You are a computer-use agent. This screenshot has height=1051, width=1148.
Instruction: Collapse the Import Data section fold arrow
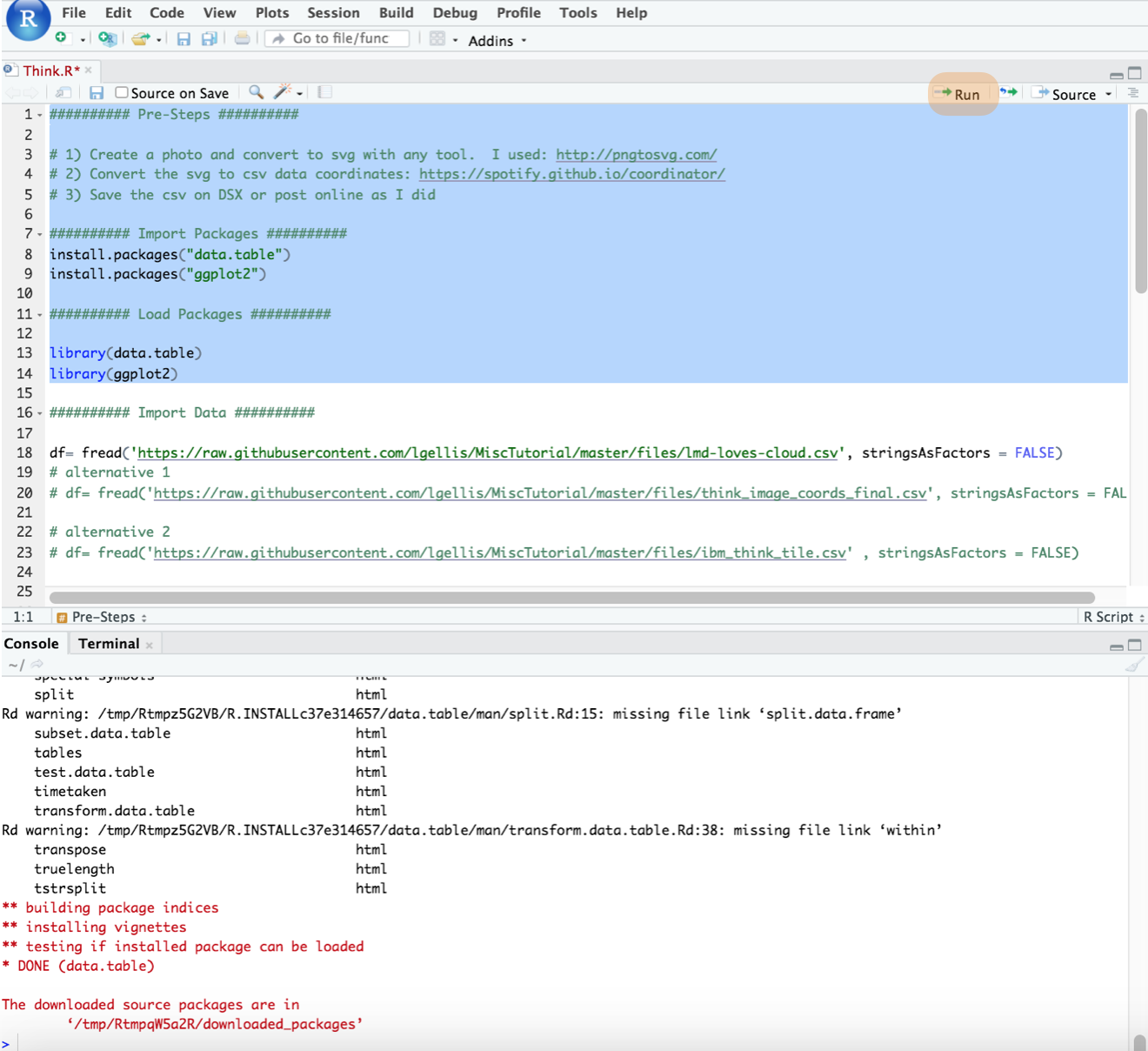click(40, 414)
